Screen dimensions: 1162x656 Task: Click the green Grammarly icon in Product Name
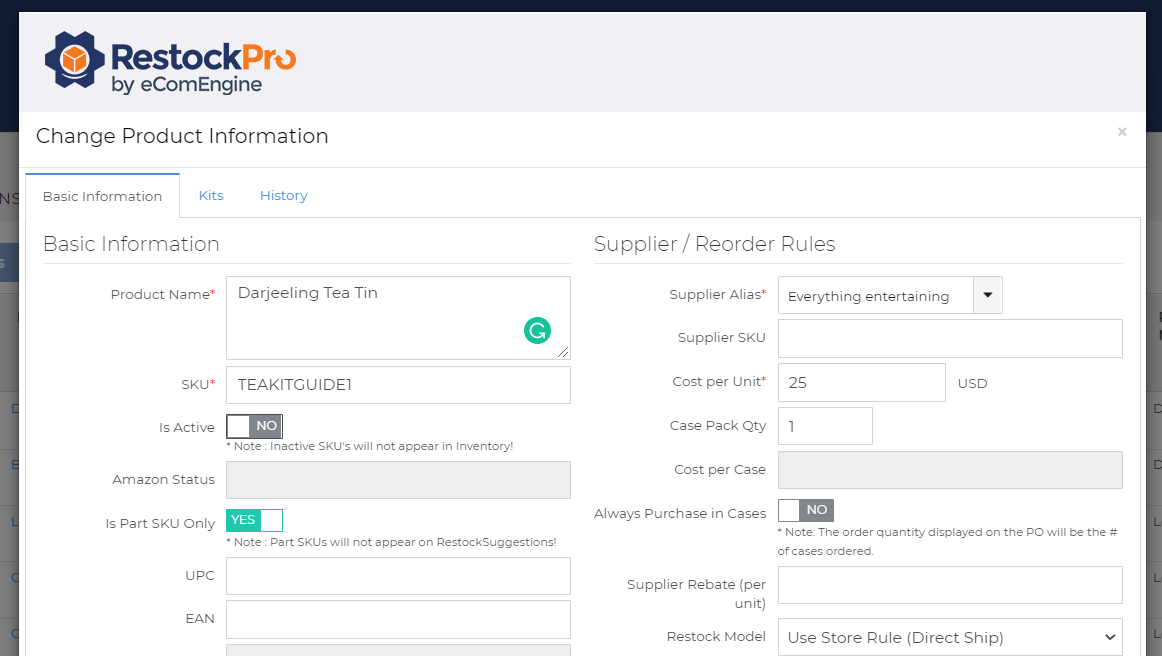click(537, 331)
